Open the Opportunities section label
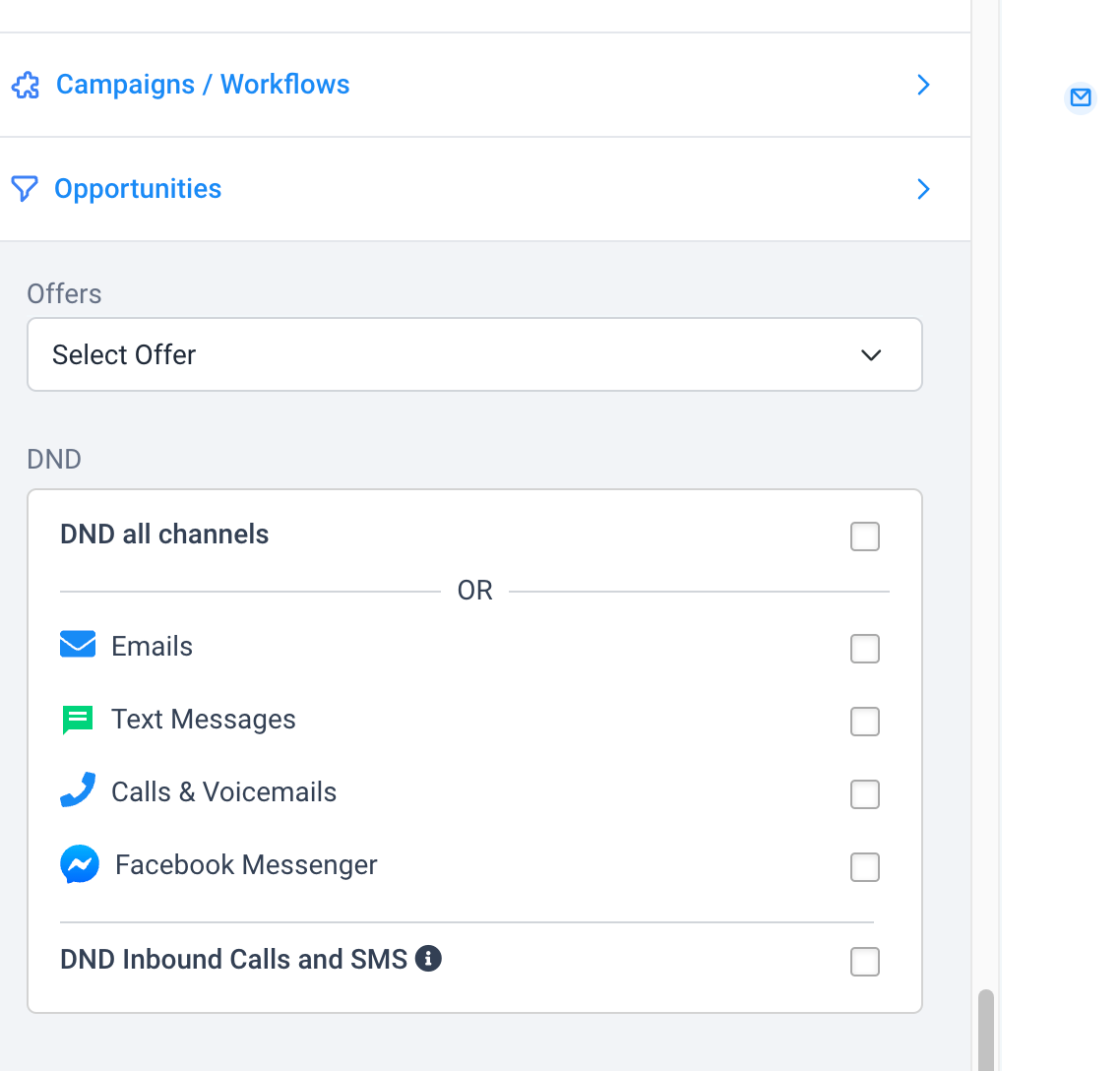This screenshot has height=1071, width=1120. click(138, 189)
